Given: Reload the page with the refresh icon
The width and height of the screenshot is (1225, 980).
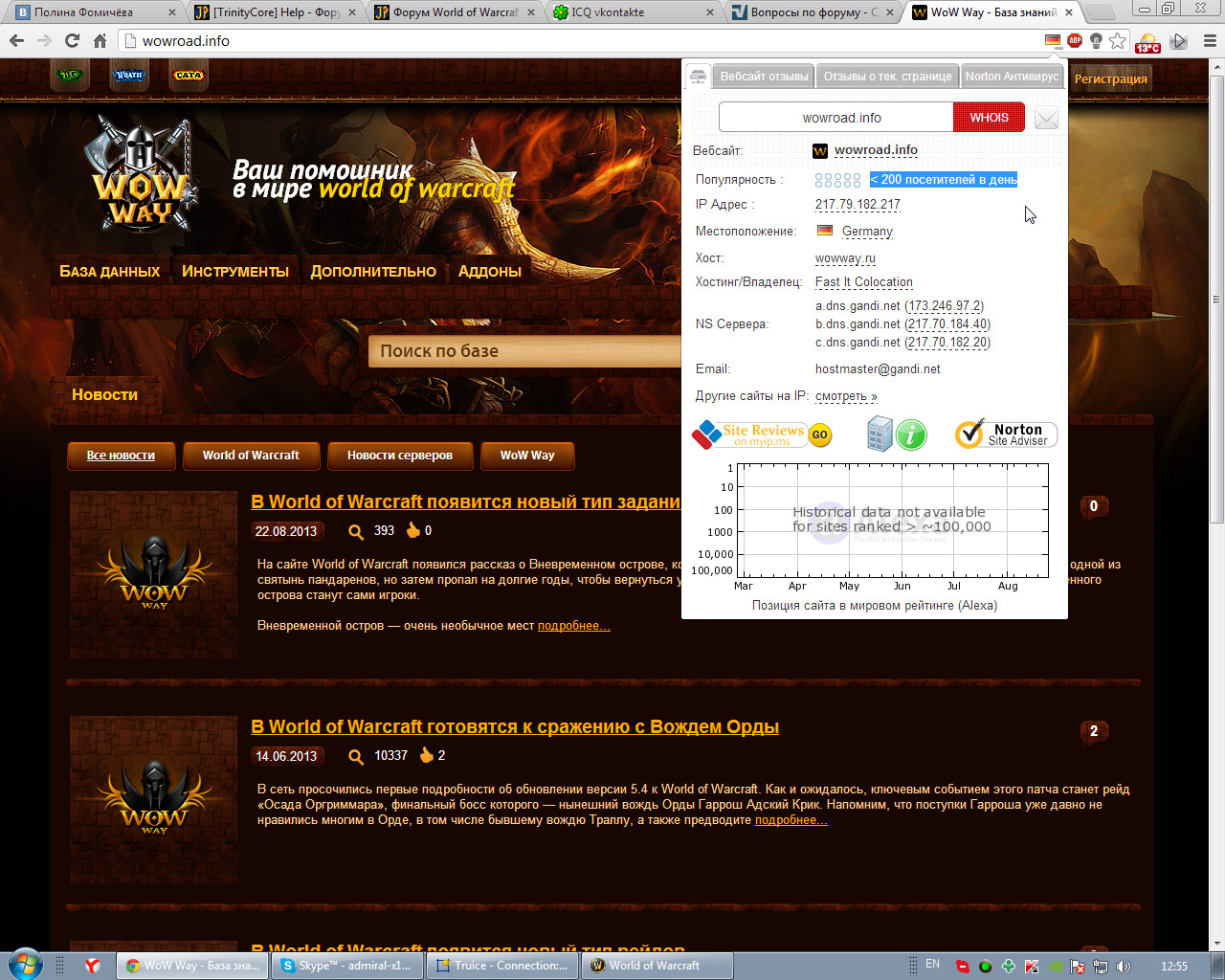Looking at the screenshot, I should tap(72, 41).
